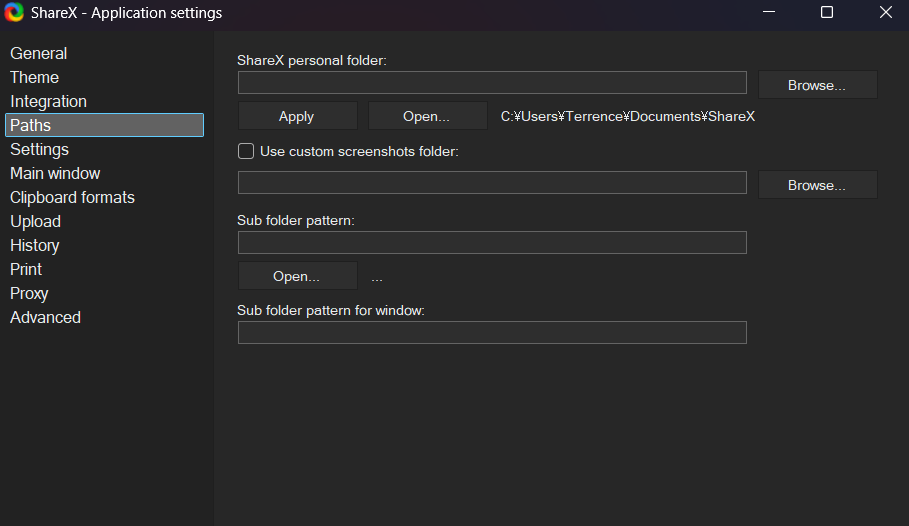Screen dimensions: 909x526
Task: Select the Print section
Action: [x=26, y=269]
